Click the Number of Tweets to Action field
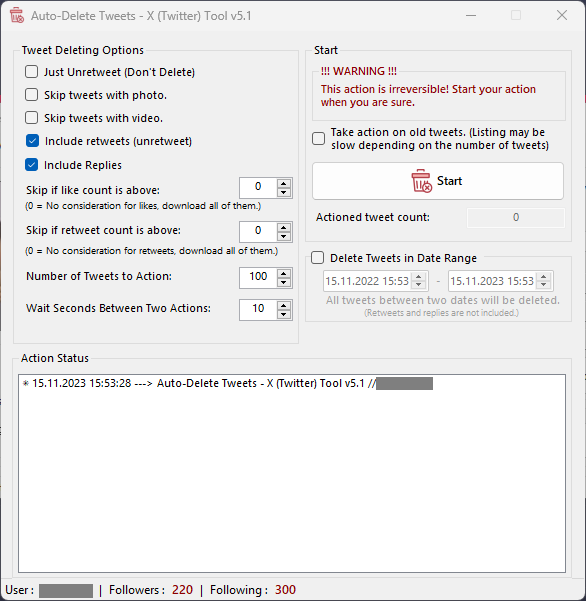The width and height of the screenshot is (586, 601). [258, 278]
